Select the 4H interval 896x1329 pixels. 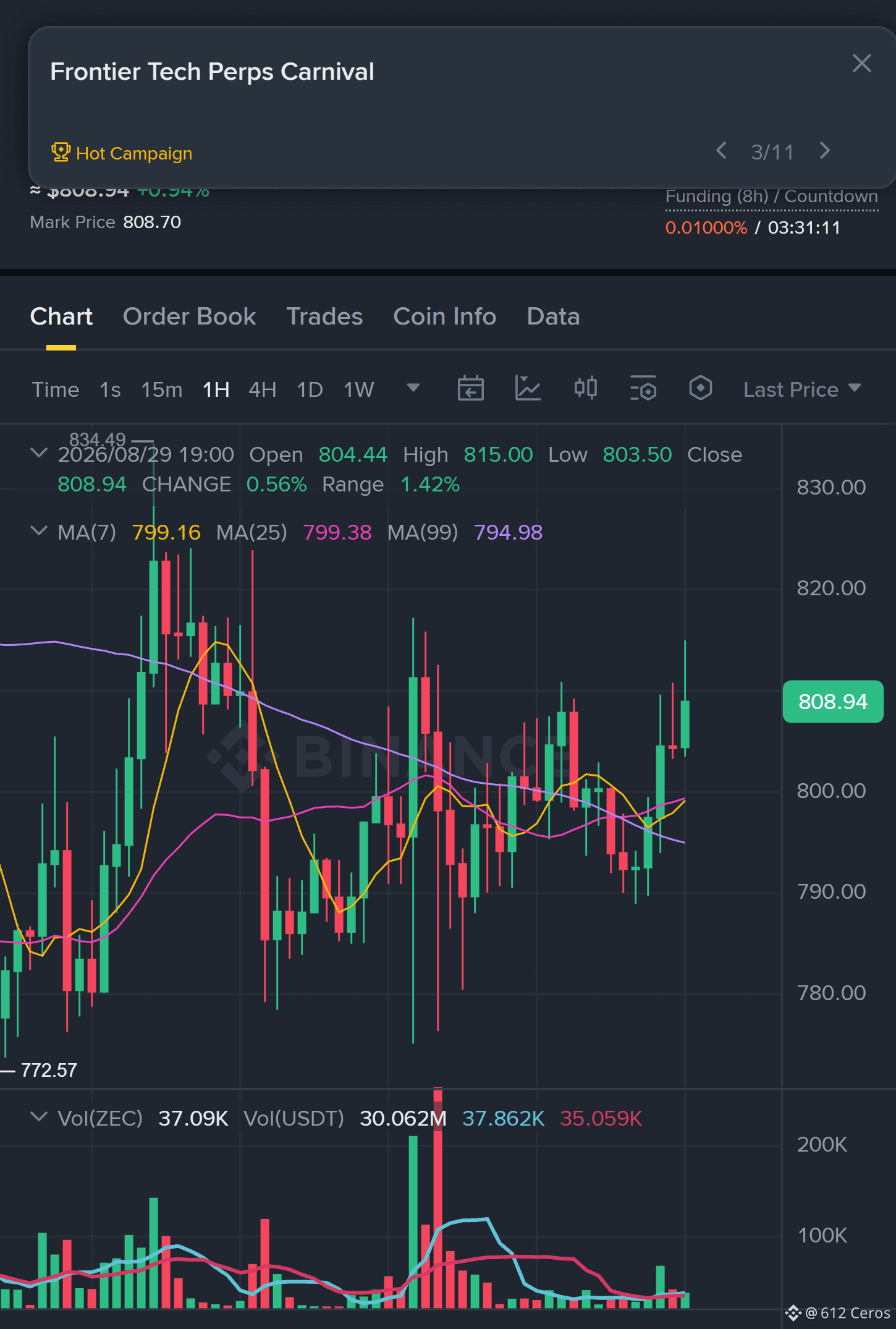coord(262,389)
